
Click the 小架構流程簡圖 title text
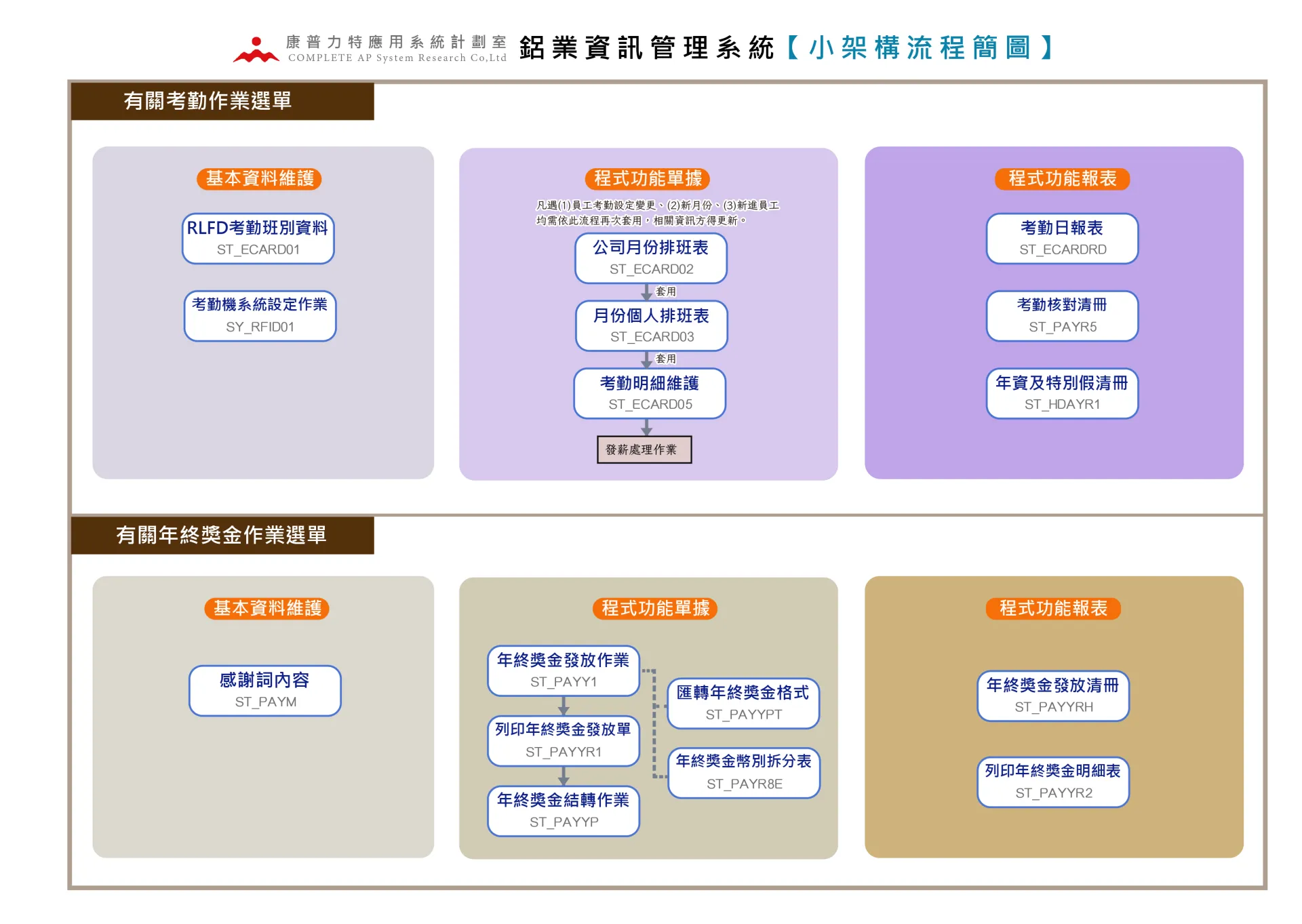click(x=920, y=48)
